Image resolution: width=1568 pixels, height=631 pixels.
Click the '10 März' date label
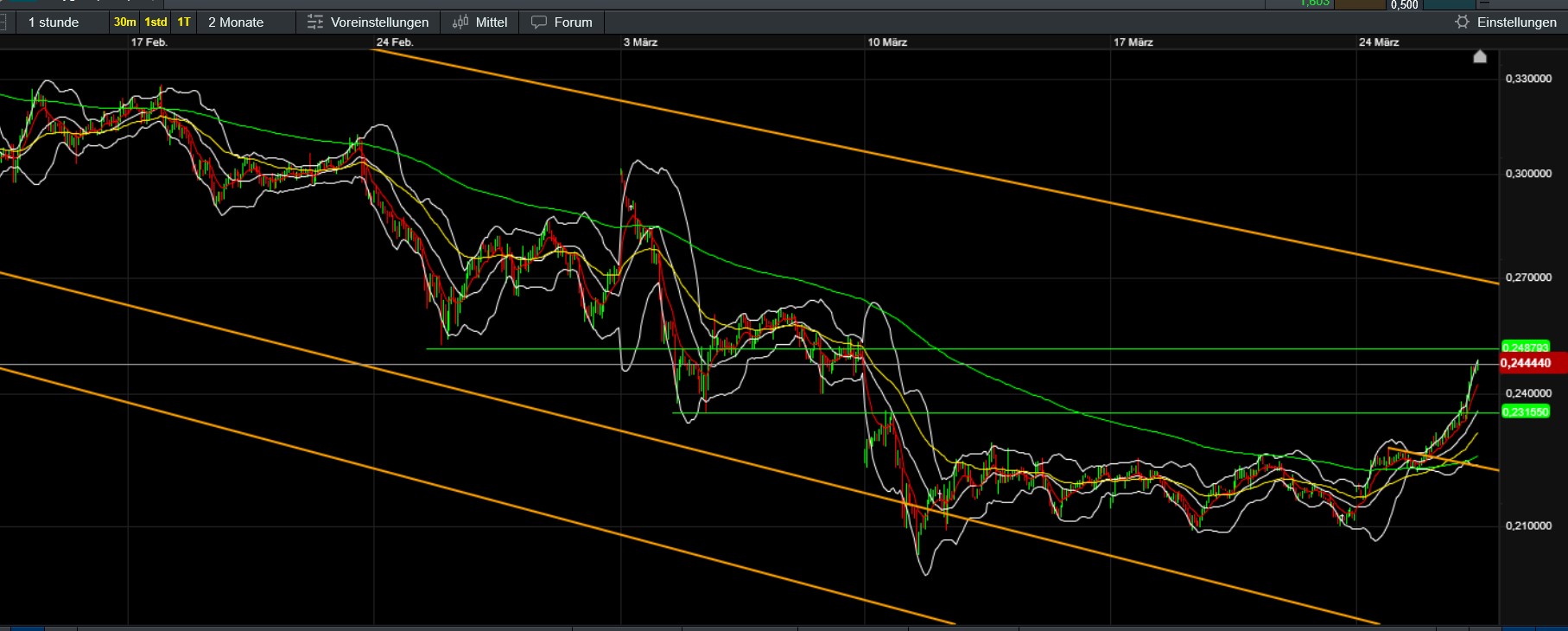887,42
